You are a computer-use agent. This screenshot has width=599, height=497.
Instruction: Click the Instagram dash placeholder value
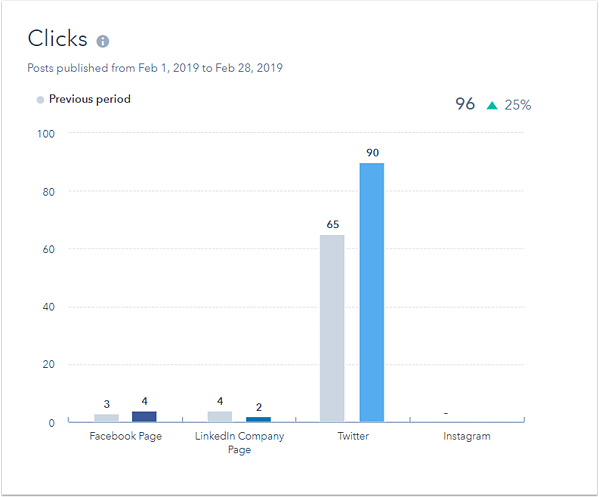[446, 413]
